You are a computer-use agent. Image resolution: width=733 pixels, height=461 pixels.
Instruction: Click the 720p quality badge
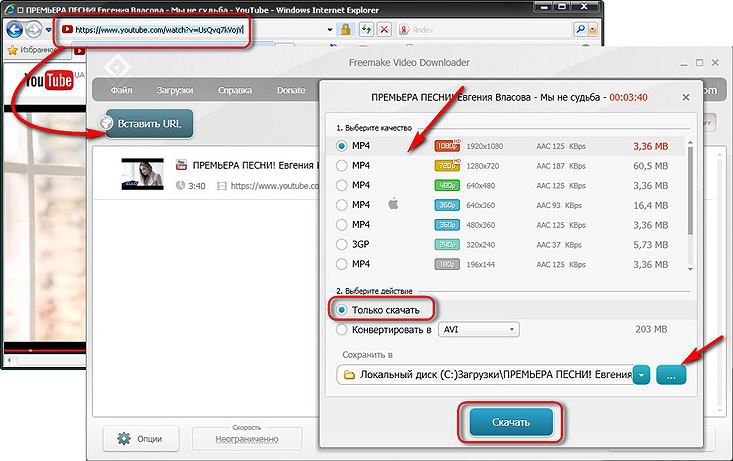coord(447,166)
